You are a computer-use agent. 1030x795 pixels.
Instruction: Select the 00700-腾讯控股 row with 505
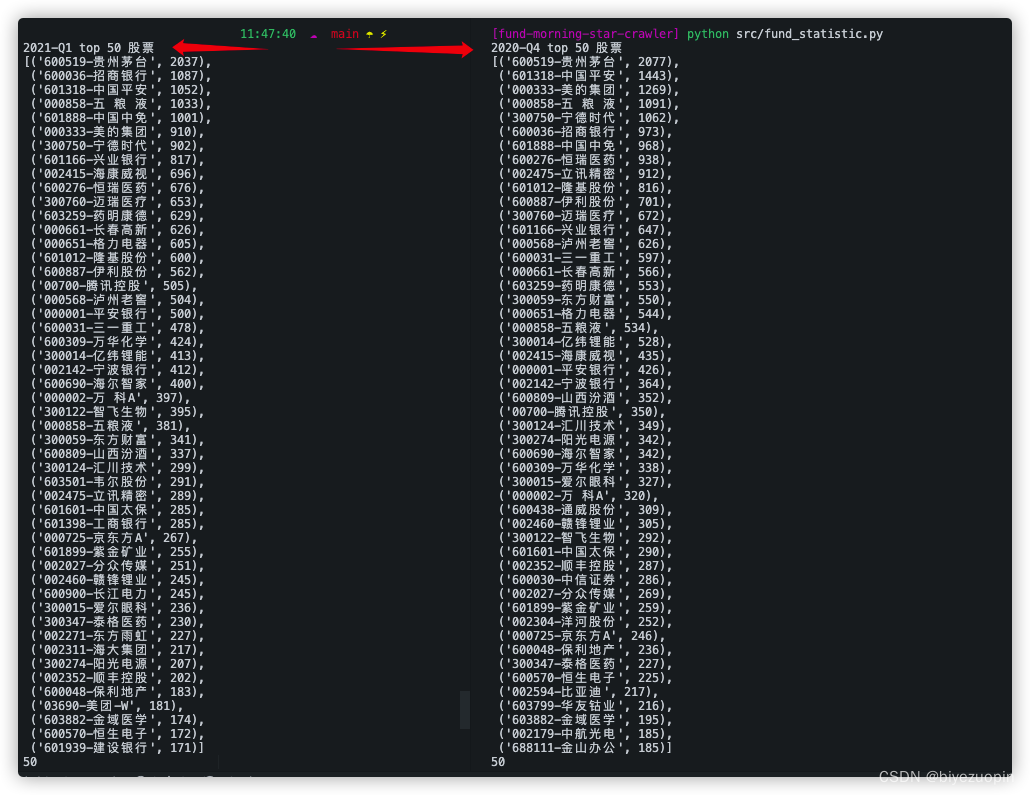pyautogui.click(x=114, y=286)
